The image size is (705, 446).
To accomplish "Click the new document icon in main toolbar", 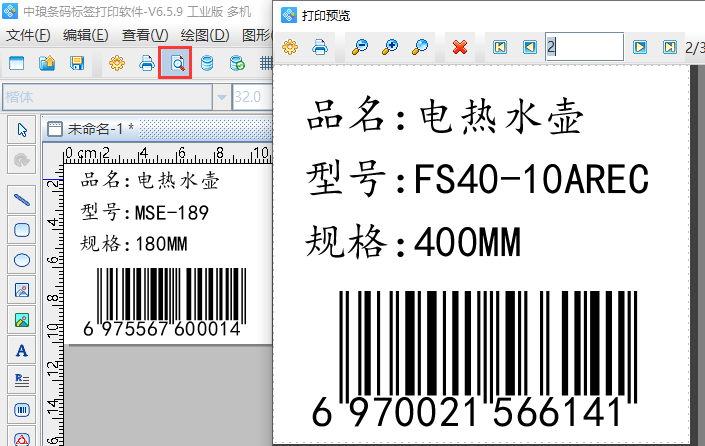I will [17, 63].
